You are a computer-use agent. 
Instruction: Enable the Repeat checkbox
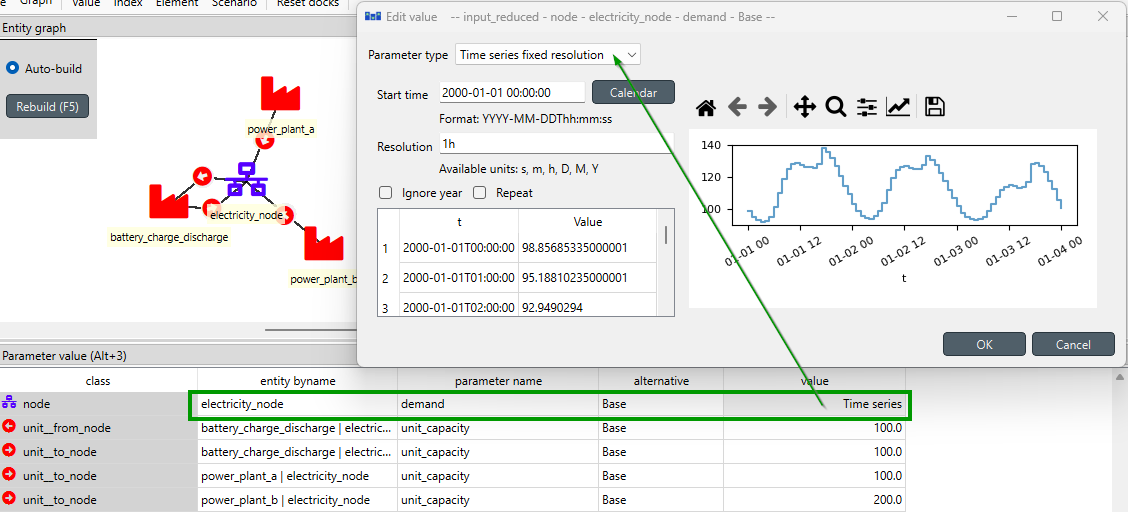pyautogui.click(x=480, y=193)
